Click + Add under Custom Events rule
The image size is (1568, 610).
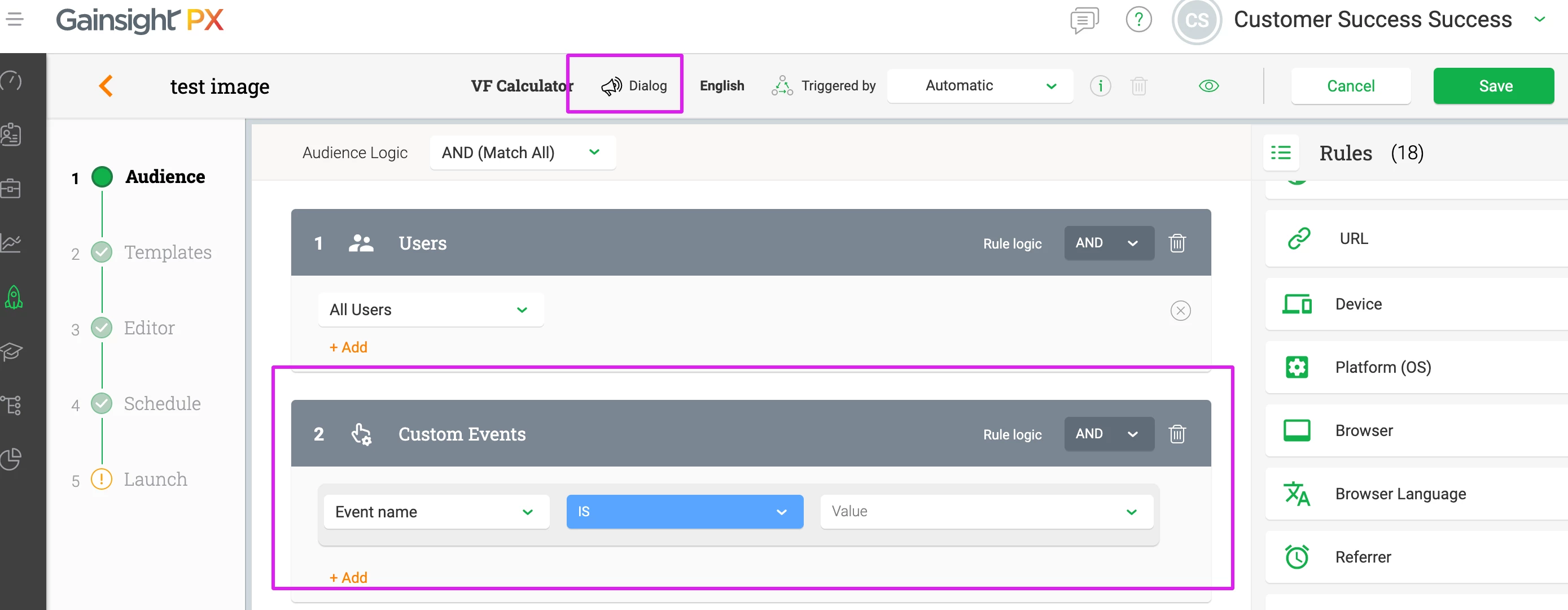pyautogui.click(x=348, y=578)
